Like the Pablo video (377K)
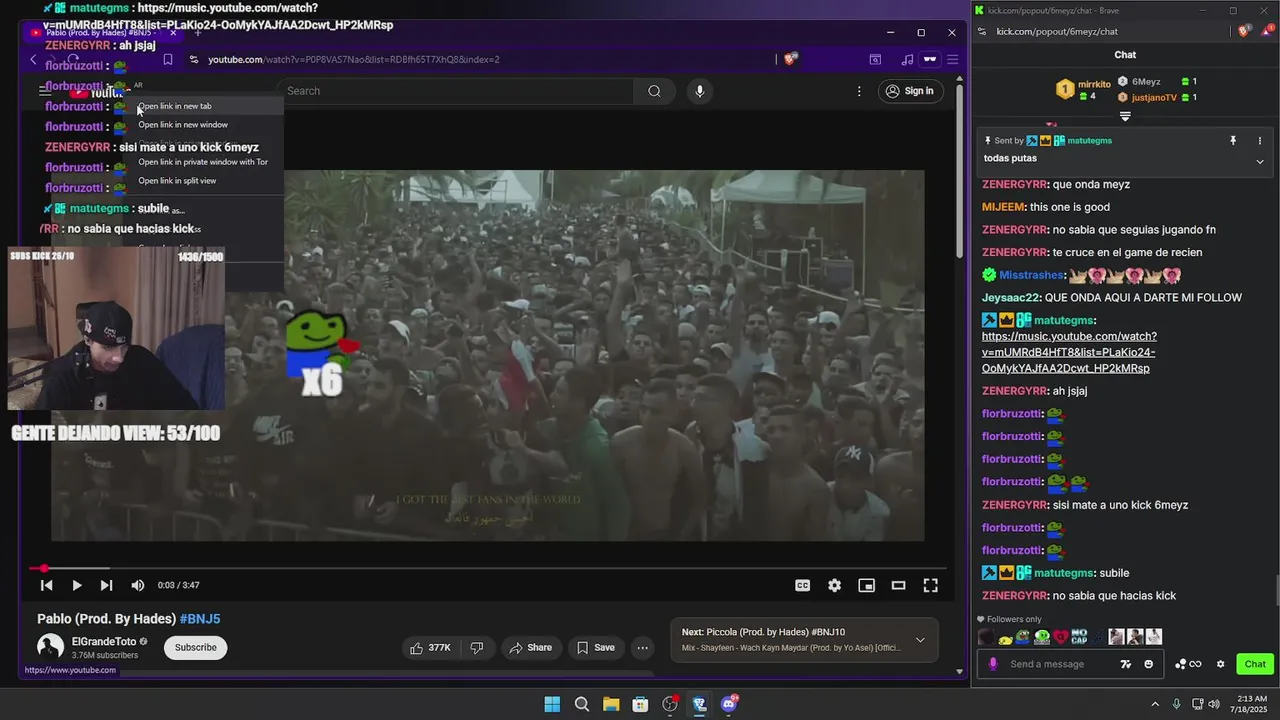 430,648
